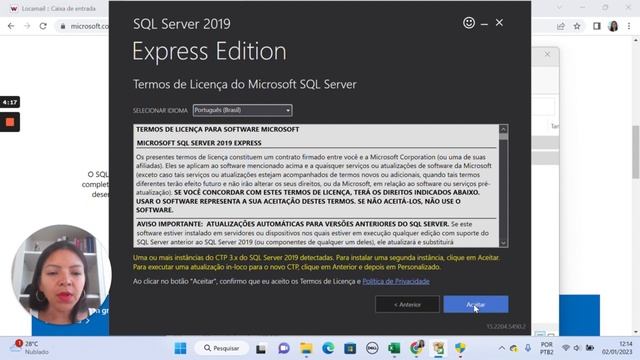Viewport: 640px width, 360px height.
Task: Open Chrome three-dot menu
Action: click(x=629, y=26)
